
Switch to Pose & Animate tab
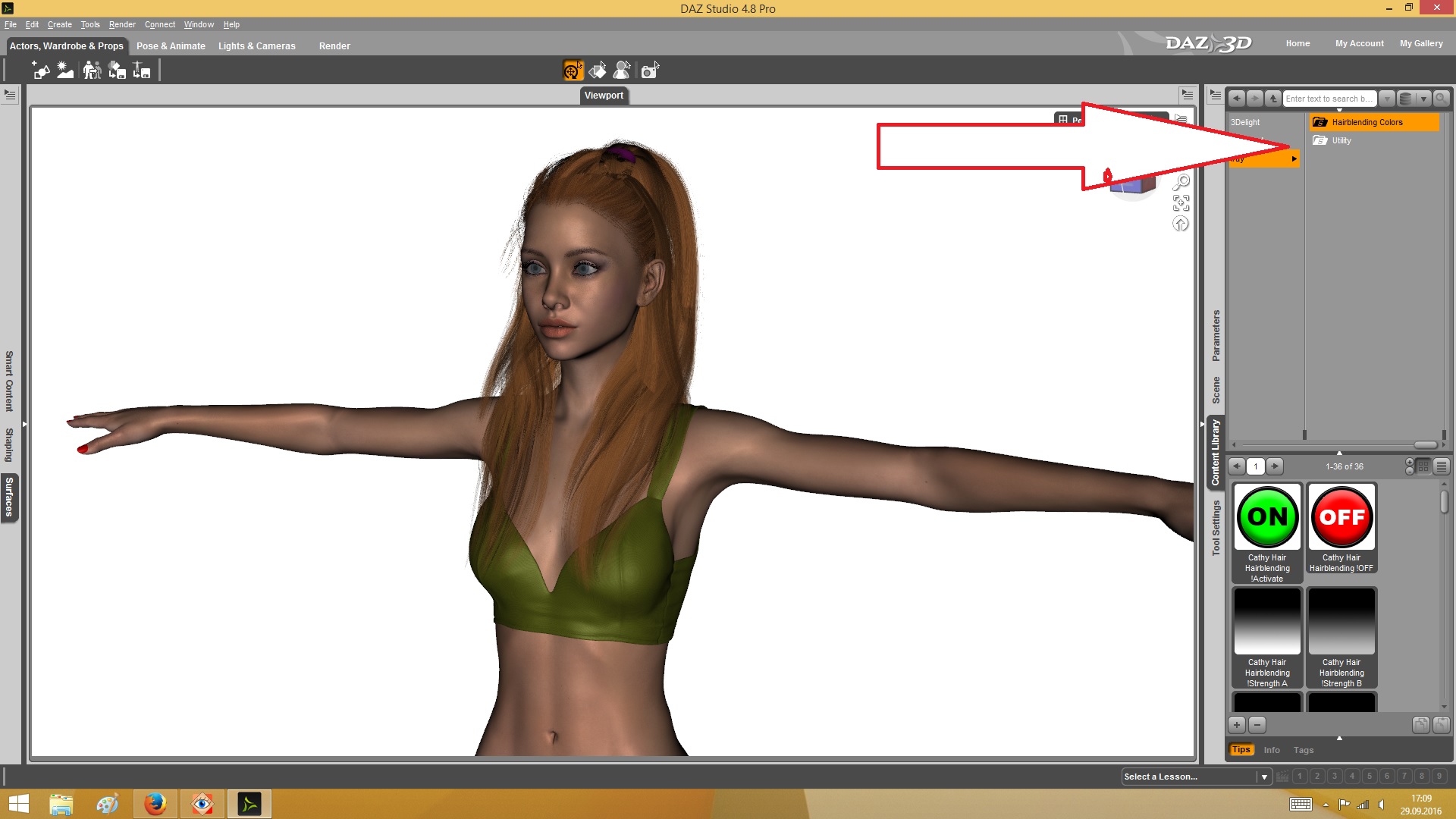coord(171,46)
